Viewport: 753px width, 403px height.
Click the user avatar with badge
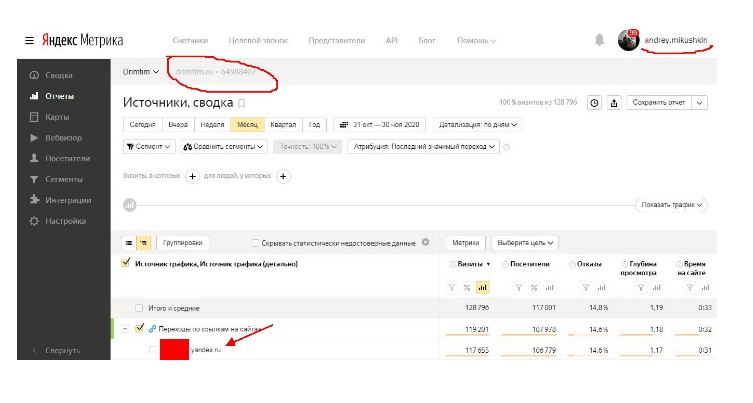point(628,40)
